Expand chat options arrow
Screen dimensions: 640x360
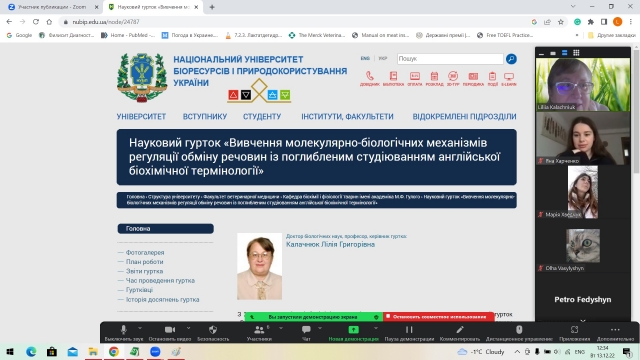[x=320, y=328]
